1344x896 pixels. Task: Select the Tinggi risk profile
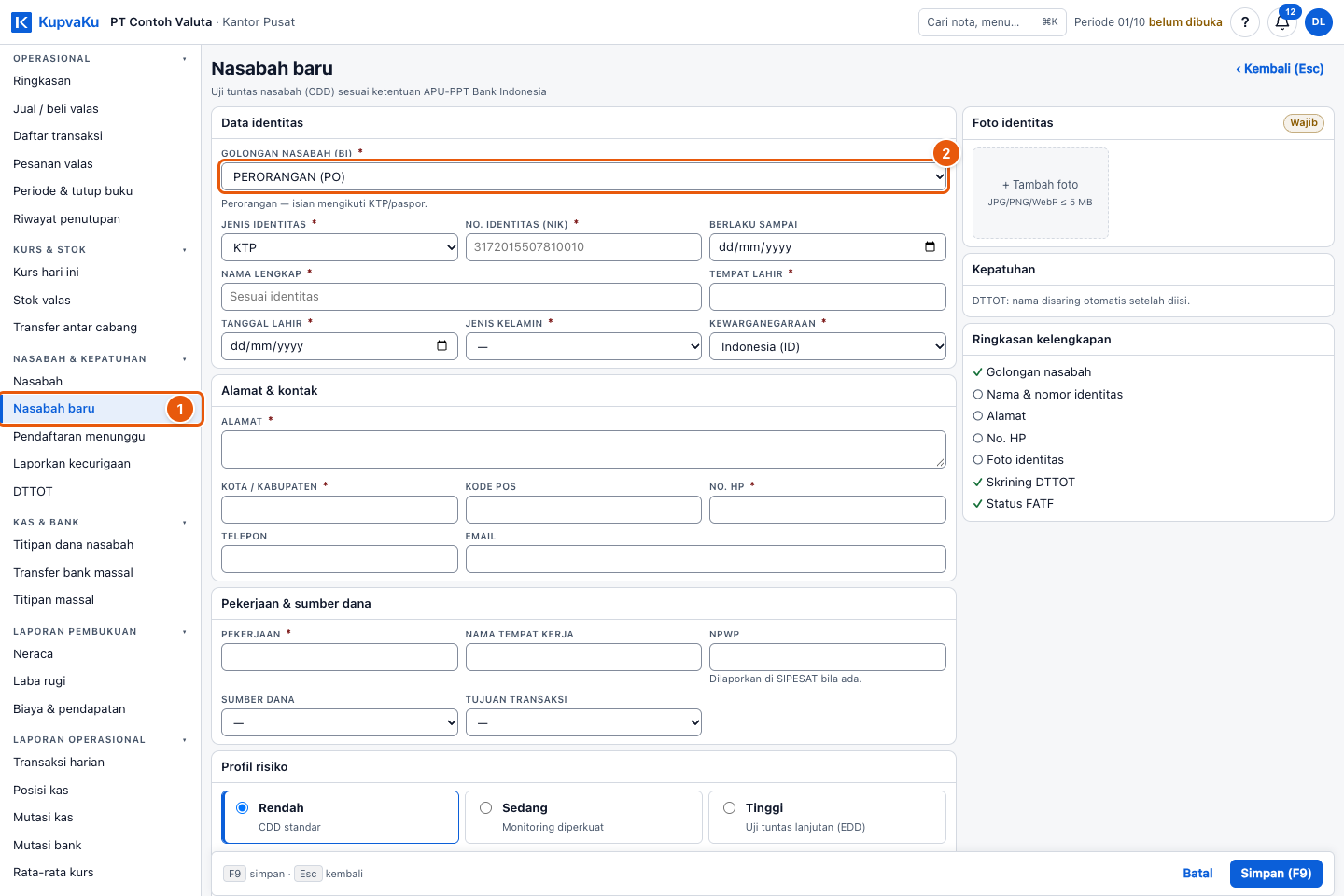click(x=827, y=817)
